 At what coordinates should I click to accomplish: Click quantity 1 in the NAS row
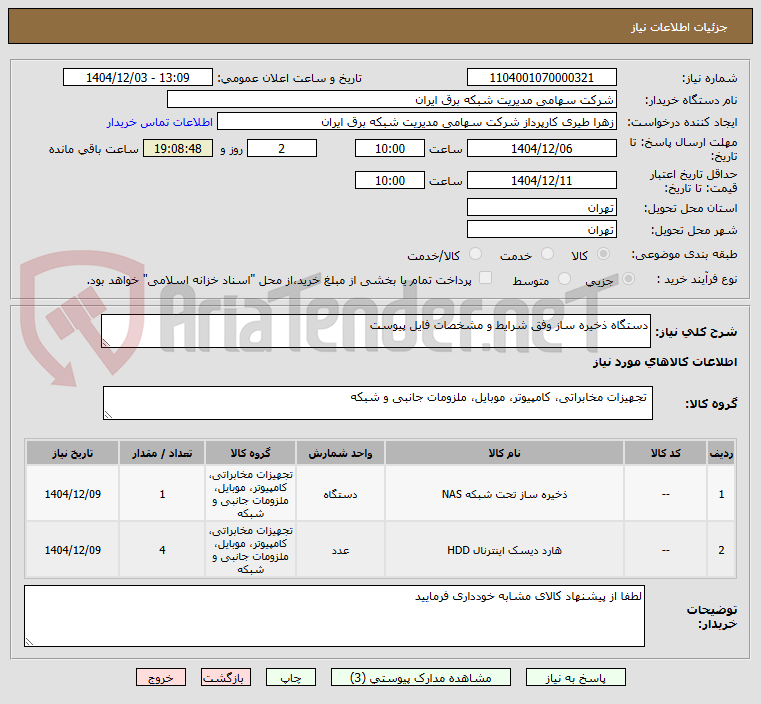click(x=162, y=494)
